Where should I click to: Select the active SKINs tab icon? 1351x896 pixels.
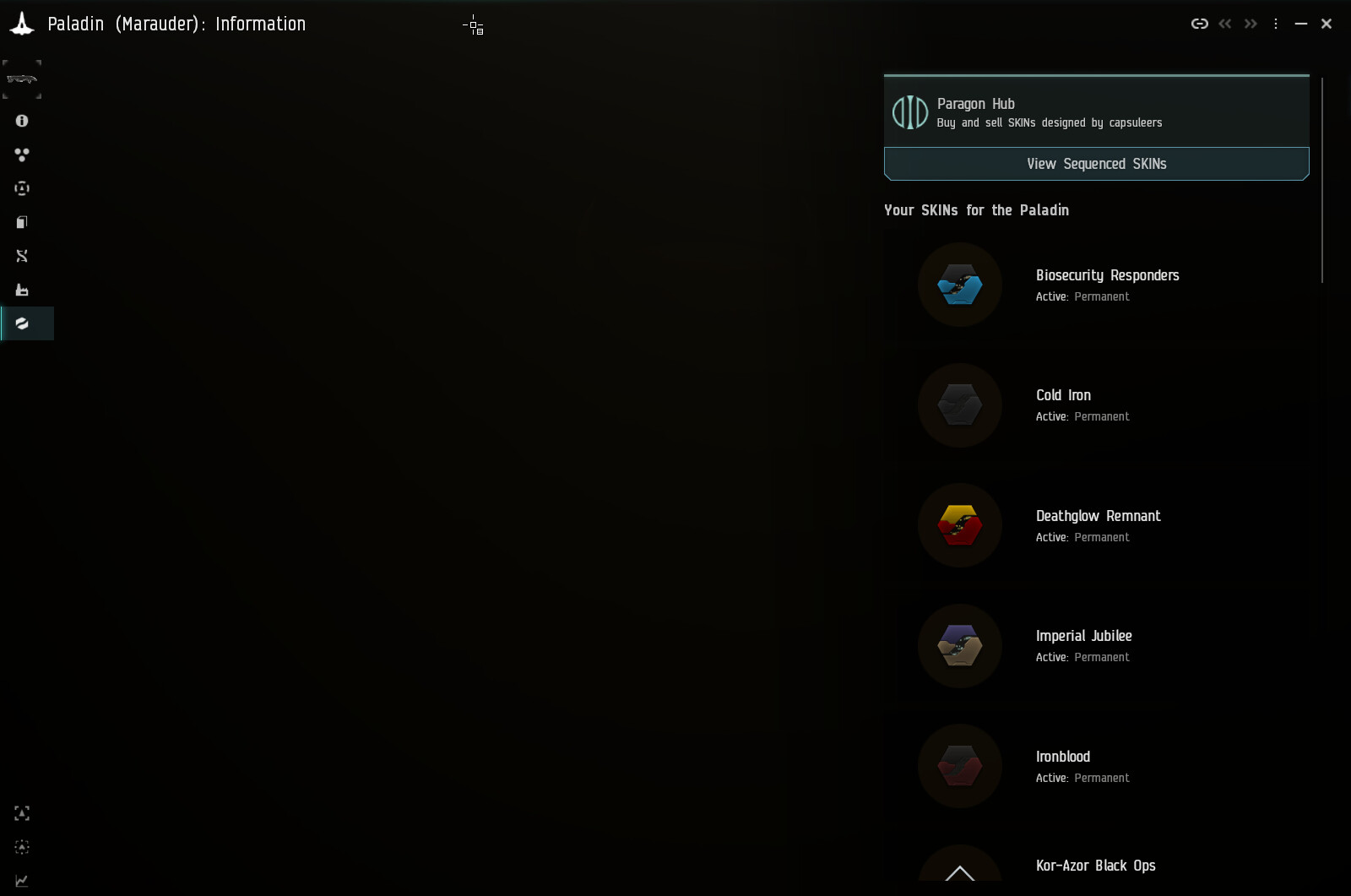coord(22,323)
